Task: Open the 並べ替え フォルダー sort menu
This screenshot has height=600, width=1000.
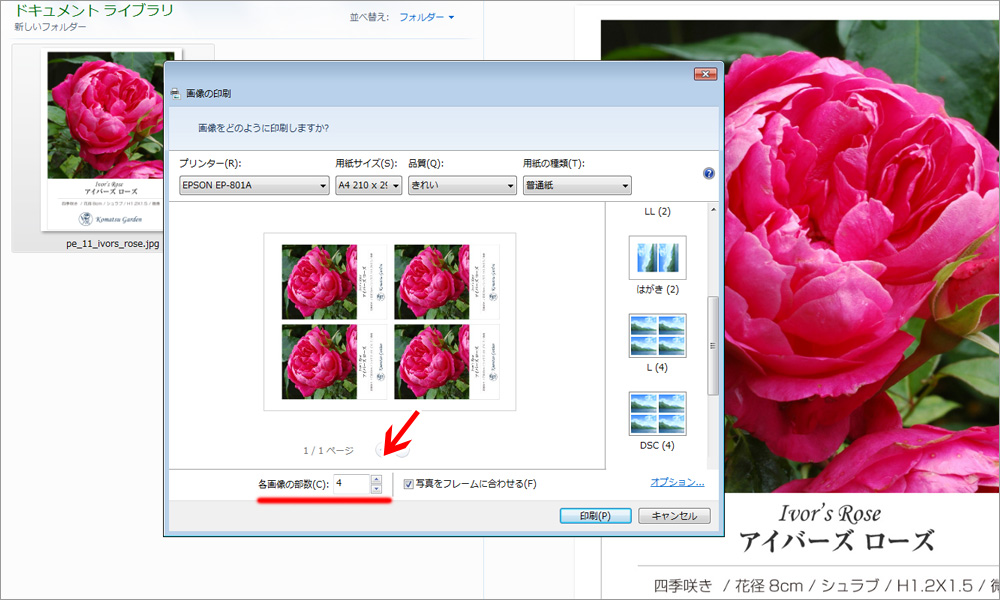Action: click(426, 17)
